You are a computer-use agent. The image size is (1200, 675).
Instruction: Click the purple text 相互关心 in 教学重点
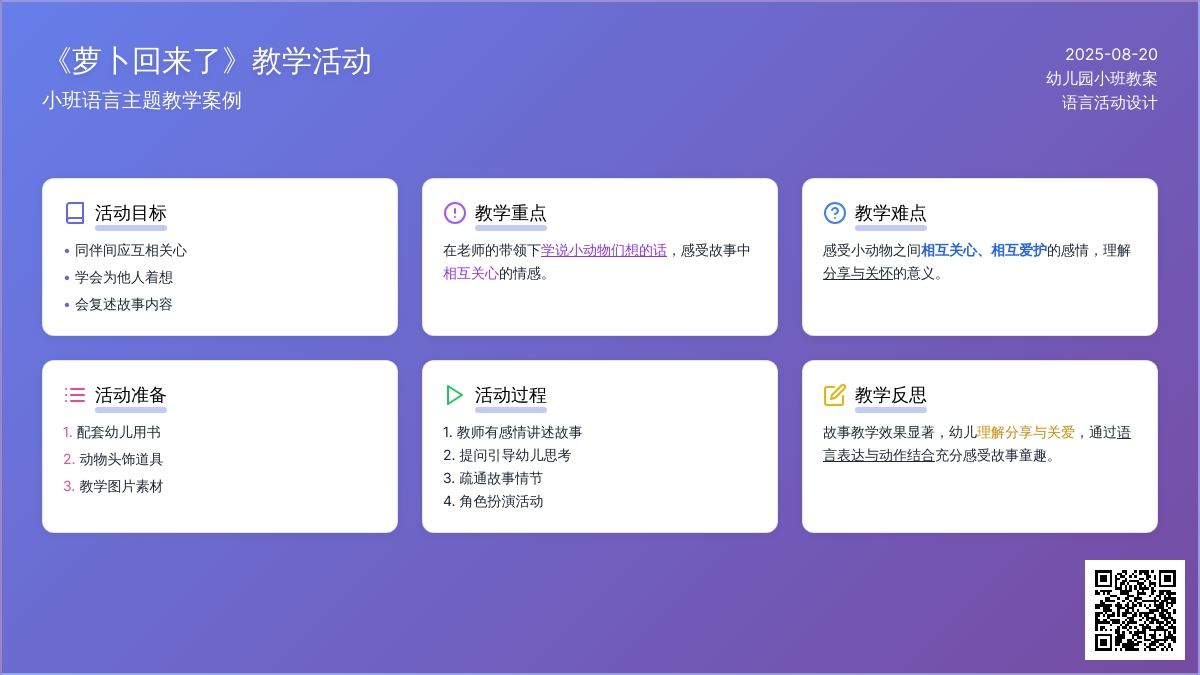pos(471,273)
